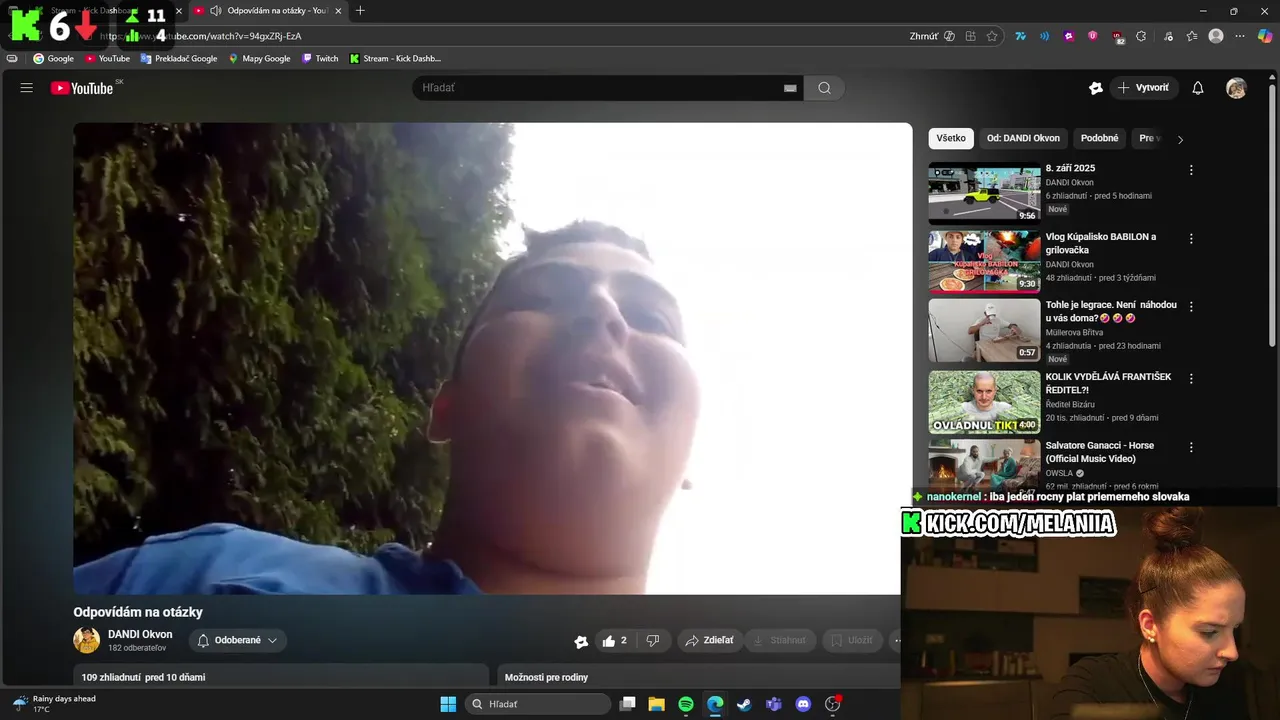
Task: Select the Podobné filter chip
Action: coord(1100,139)
